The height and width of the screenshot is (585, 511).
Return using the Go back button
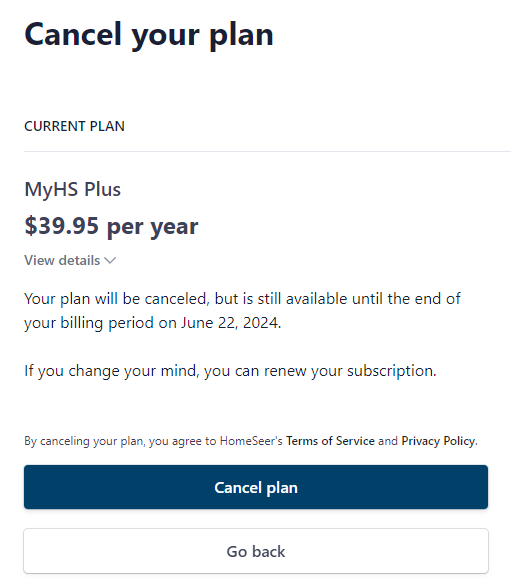[x=256, y=551]
